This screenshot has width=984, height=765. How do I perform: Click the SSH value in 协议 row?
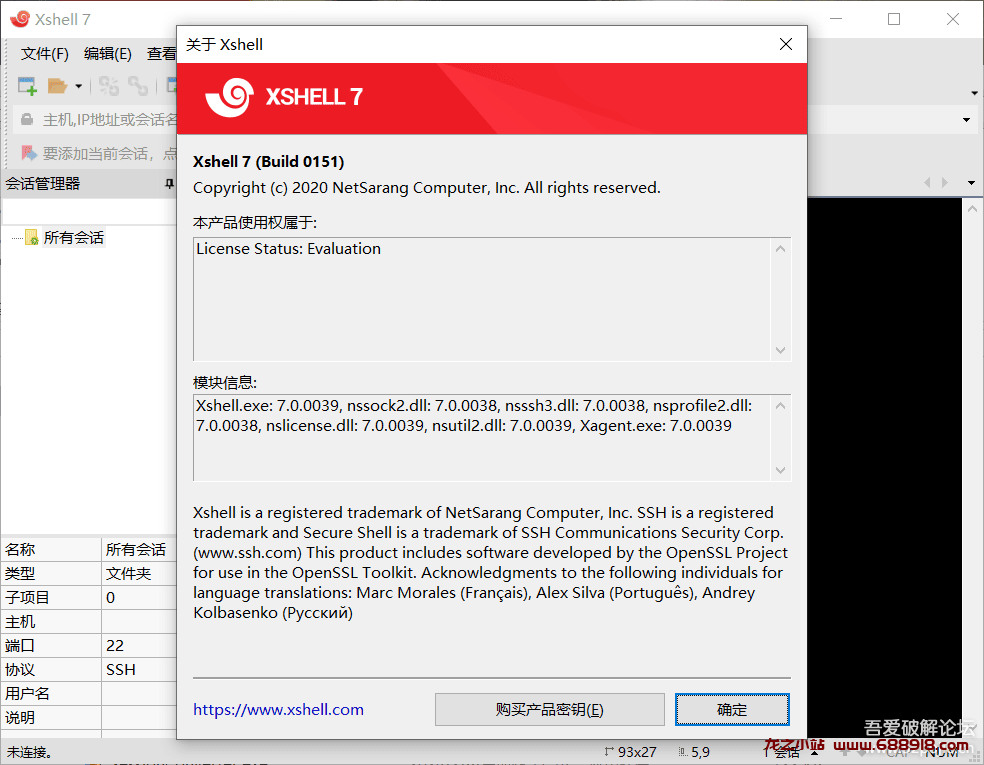120,670
